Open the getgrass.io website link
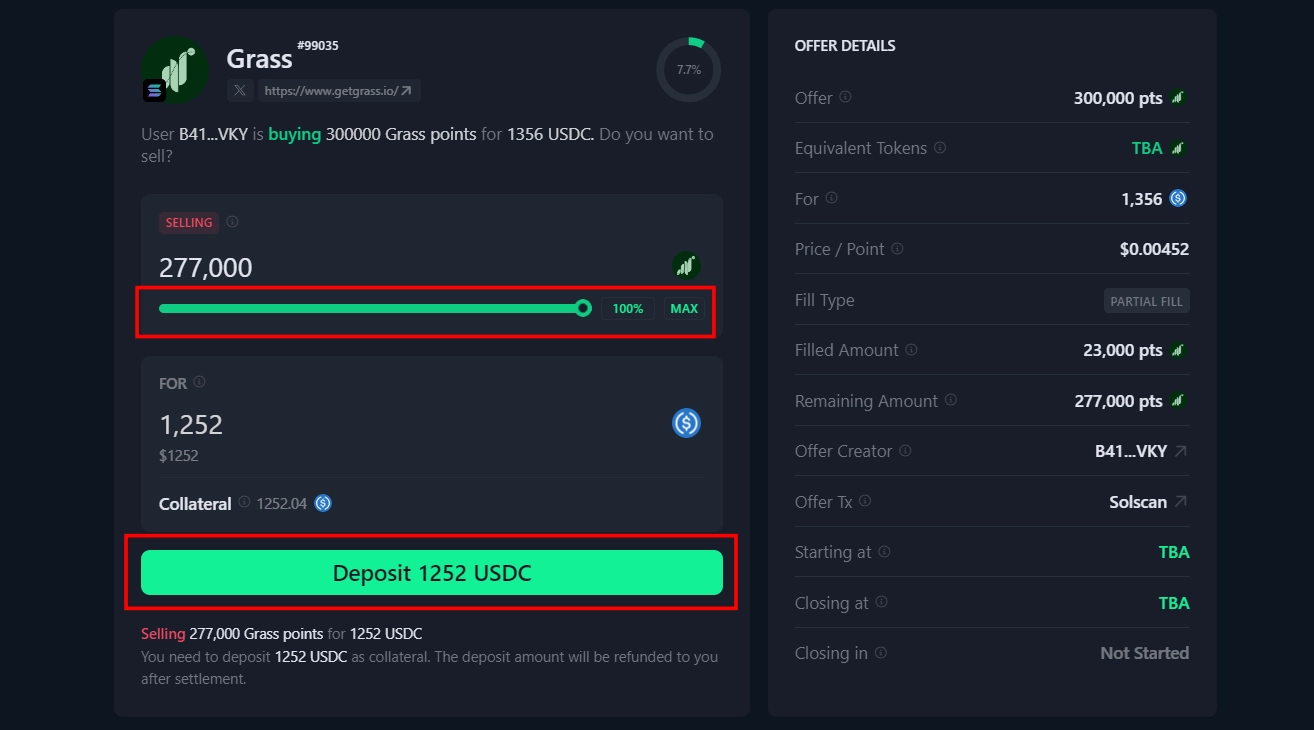The width and height of the screenshot is (1314, 730). [339, 91]
